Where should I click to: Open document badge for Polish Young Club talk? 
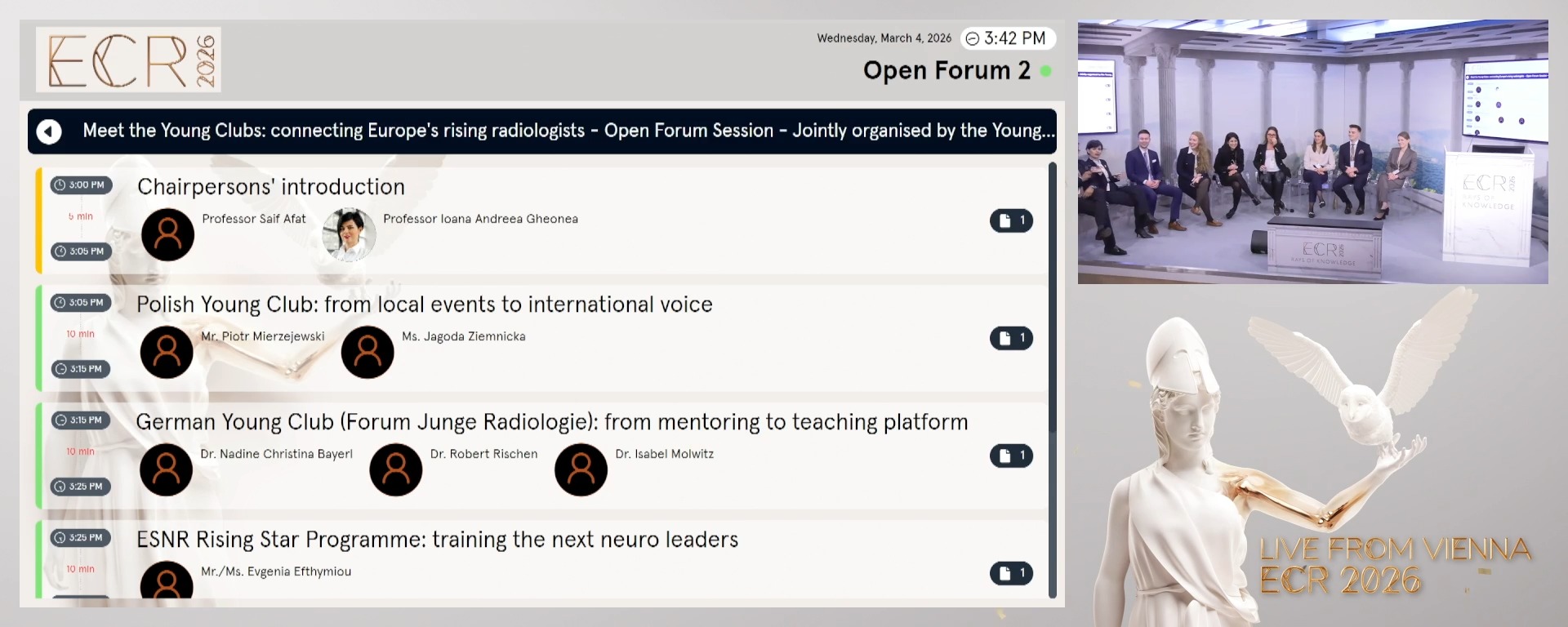1011,338
